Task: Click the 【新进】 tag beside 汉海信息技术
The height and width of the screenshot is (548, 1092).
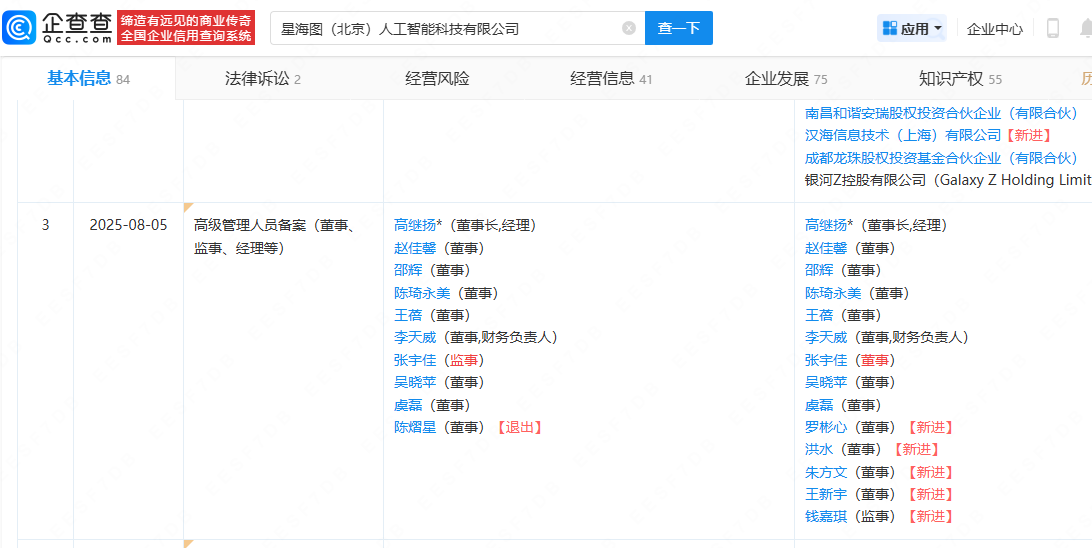Action: (1027, 135)
